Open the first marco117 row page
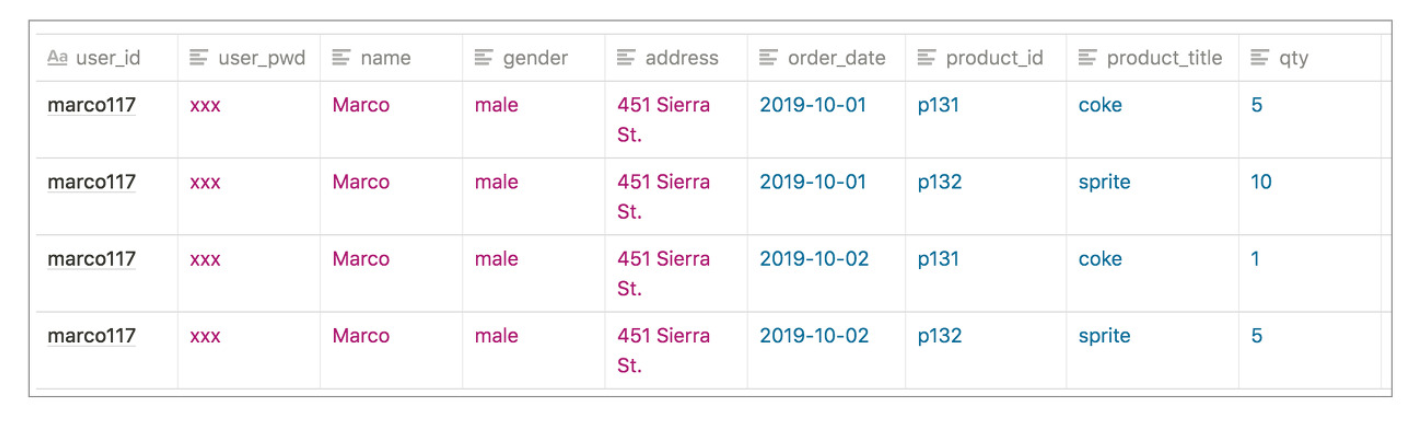The width and height of the screenshot is (1417, 426). tap(92, 105)
